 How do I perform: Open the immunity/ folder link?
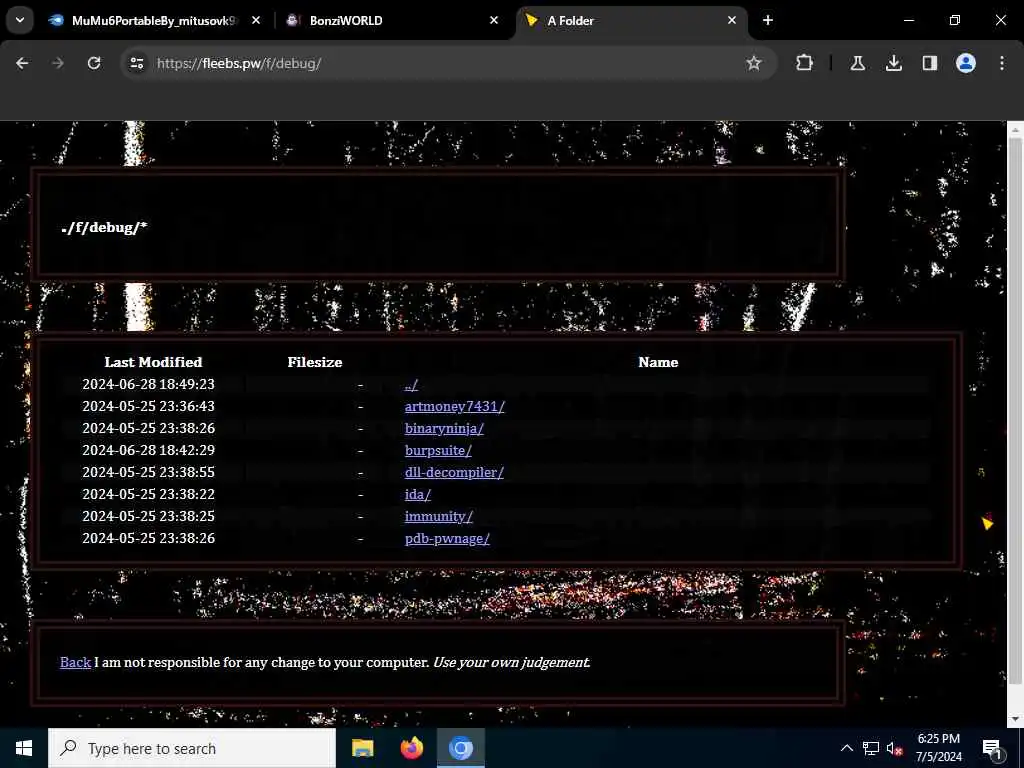coord(439,517)
